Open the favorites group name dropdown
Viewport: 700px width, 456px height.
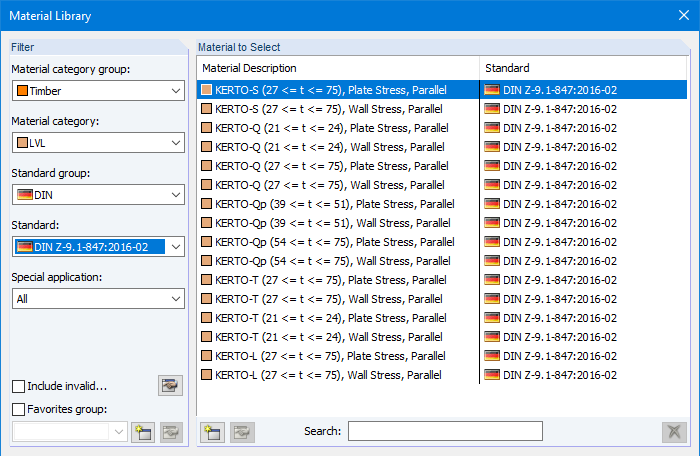(x=70, y=432)
